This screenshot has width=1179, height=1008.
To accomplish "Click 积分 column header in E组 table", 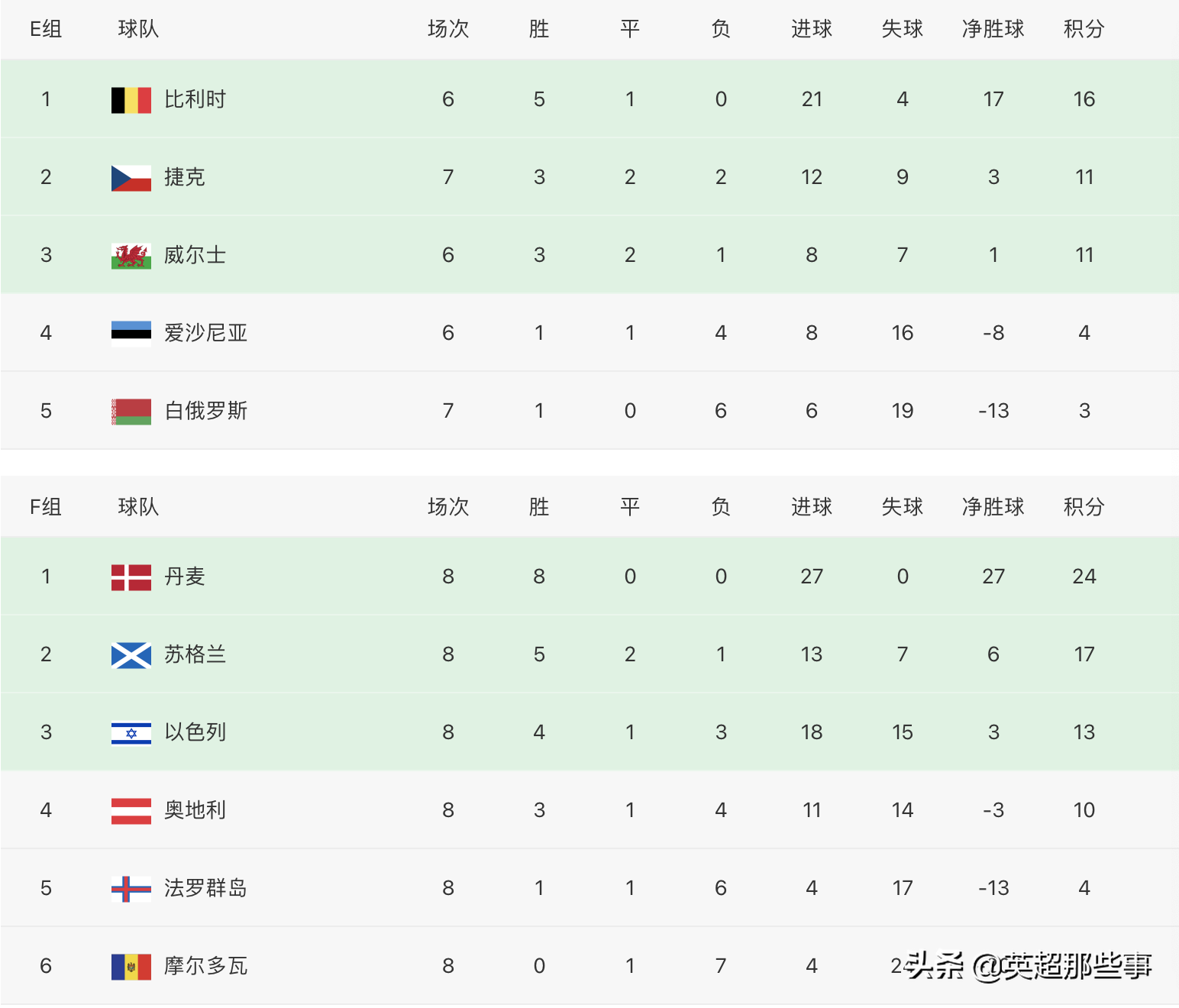I will pyautogui.click(x=1084, y=29).
